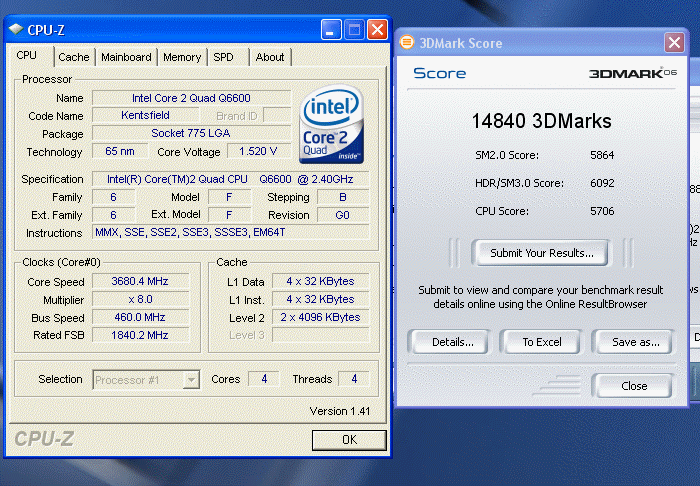700x486 pixels.
Task: Click the Instructions field MMX, SSE list
Action: (230, 232)
